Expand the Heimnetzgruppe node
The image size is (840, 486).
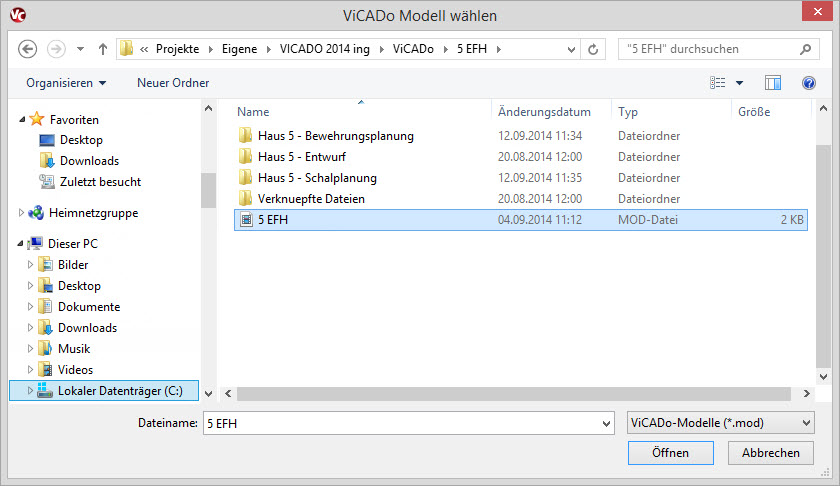pyautogui.click(x=21, y=213)
